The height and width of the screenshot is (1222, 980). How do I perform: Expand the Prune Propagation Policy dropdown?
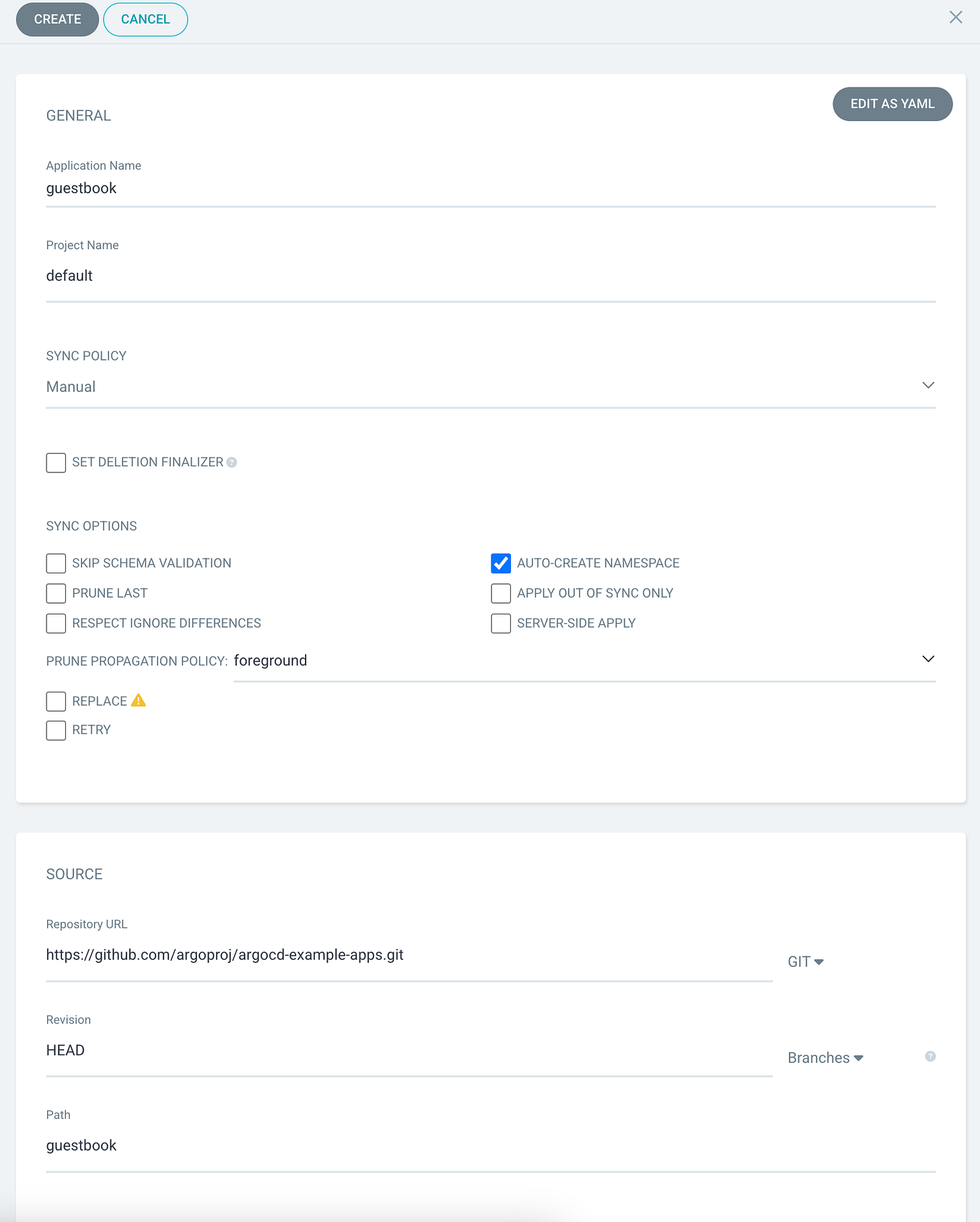point(928,659)
